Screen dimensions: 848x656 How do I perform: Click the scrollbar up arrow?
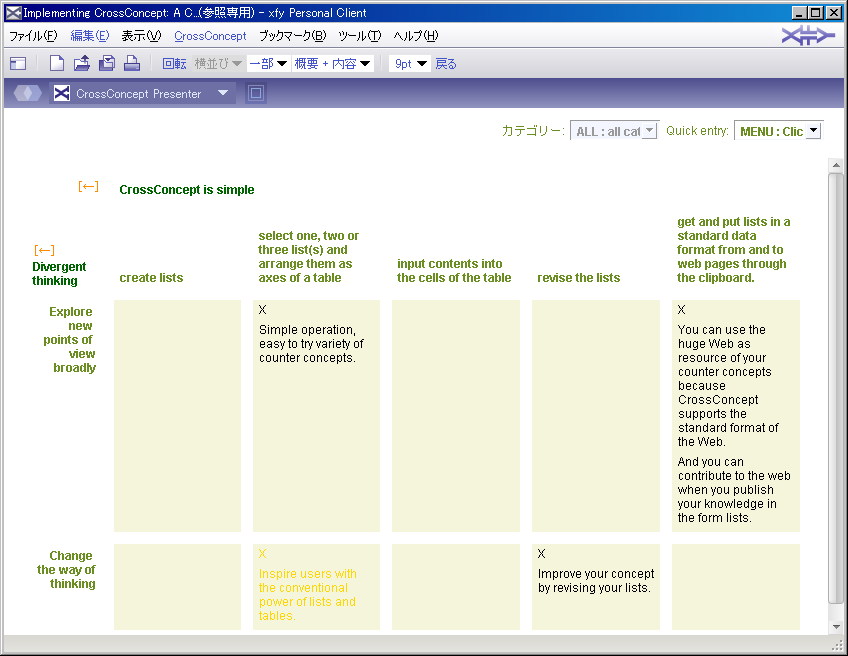tap(836, 165)
